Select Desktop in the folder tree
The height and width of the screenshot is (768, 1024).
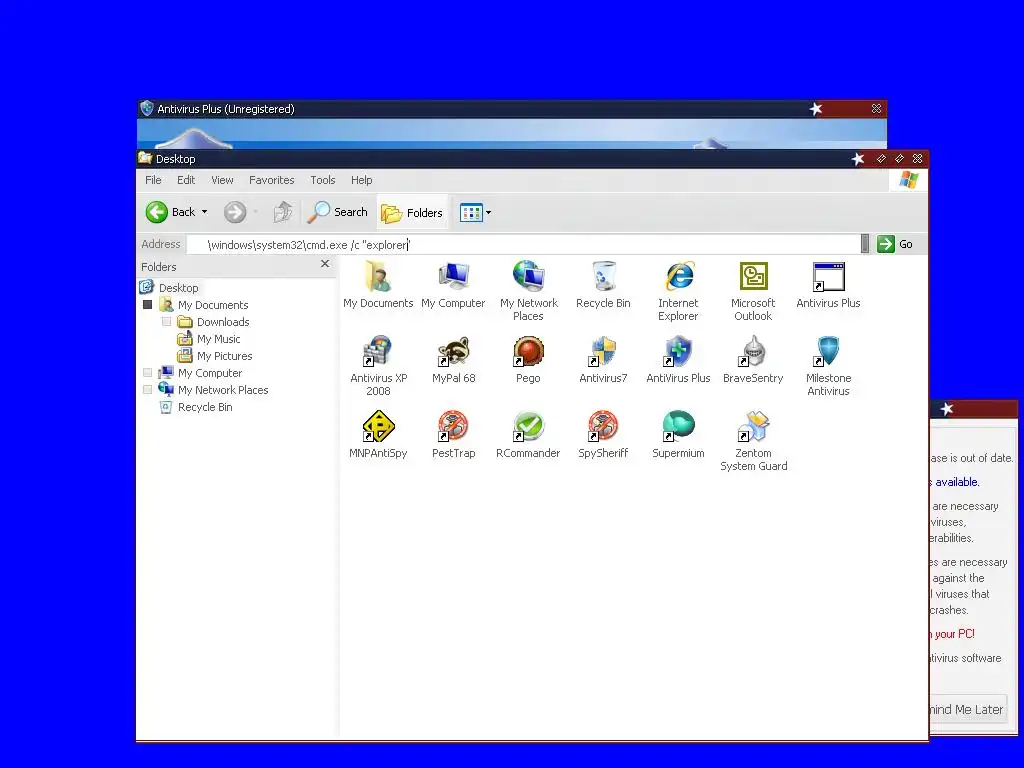click(178, 288)
